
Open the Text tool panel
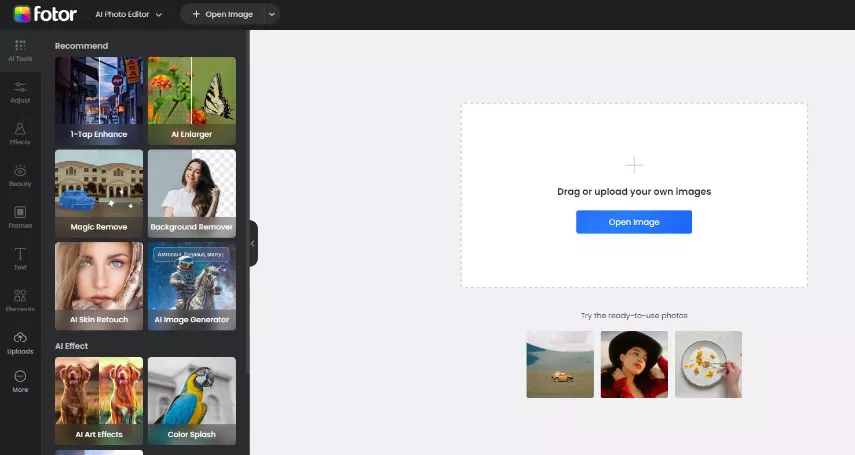coord(20,259)
